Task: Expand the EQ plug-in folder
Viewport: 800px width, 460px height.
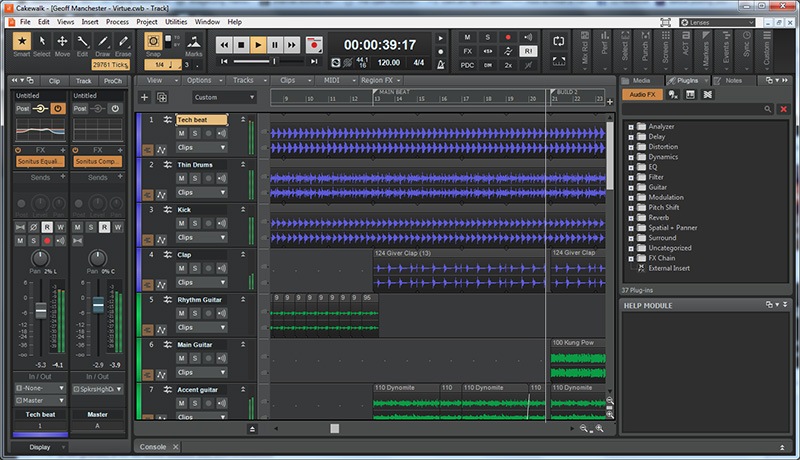Action: 631,167
